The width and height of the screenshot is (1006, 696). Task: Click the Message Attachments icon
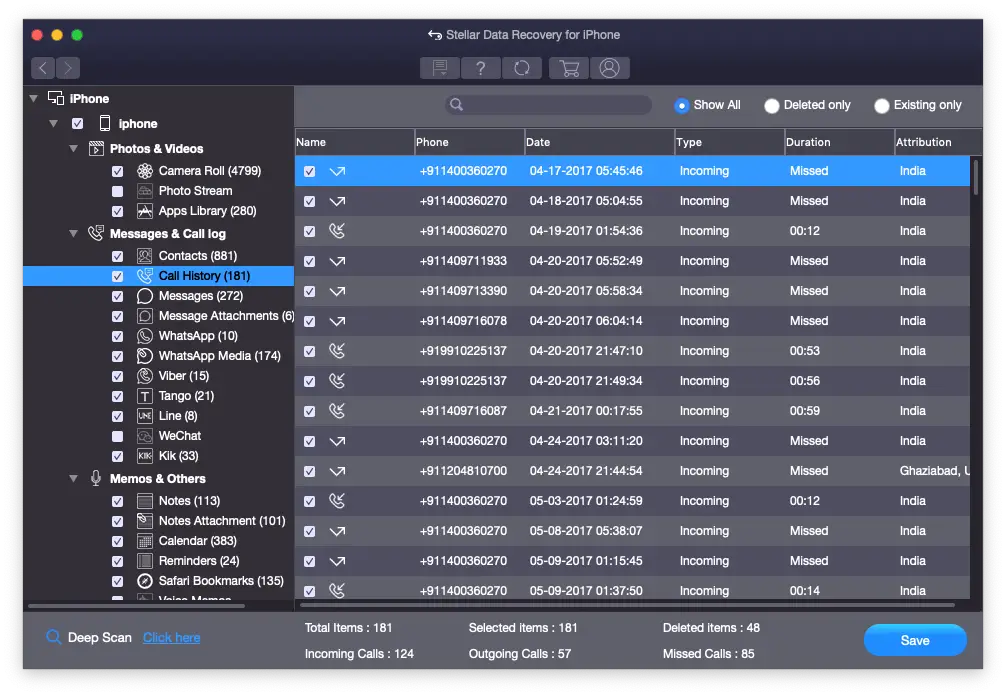point(145,316)
